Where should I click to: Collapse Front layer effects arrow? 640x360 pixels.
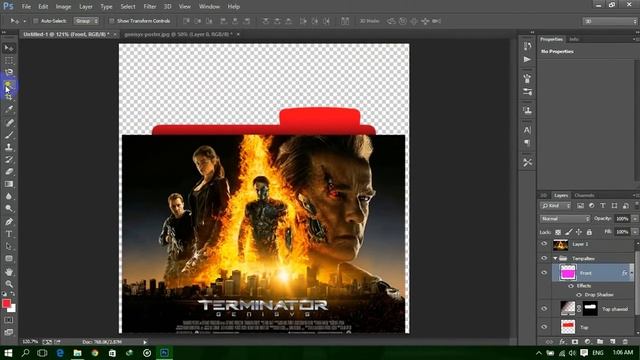tap(631, 273)
